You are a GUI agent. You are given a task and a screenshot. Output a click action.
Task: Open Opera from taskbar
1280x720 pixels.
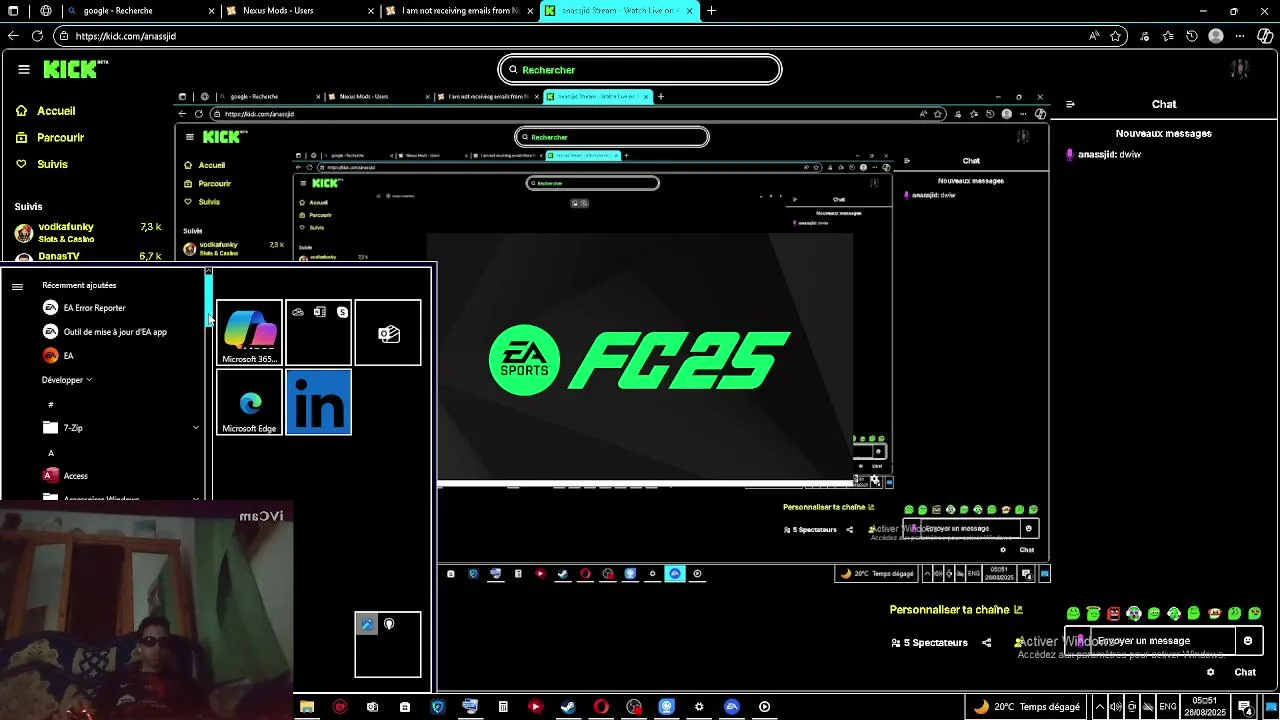(601, 707)
